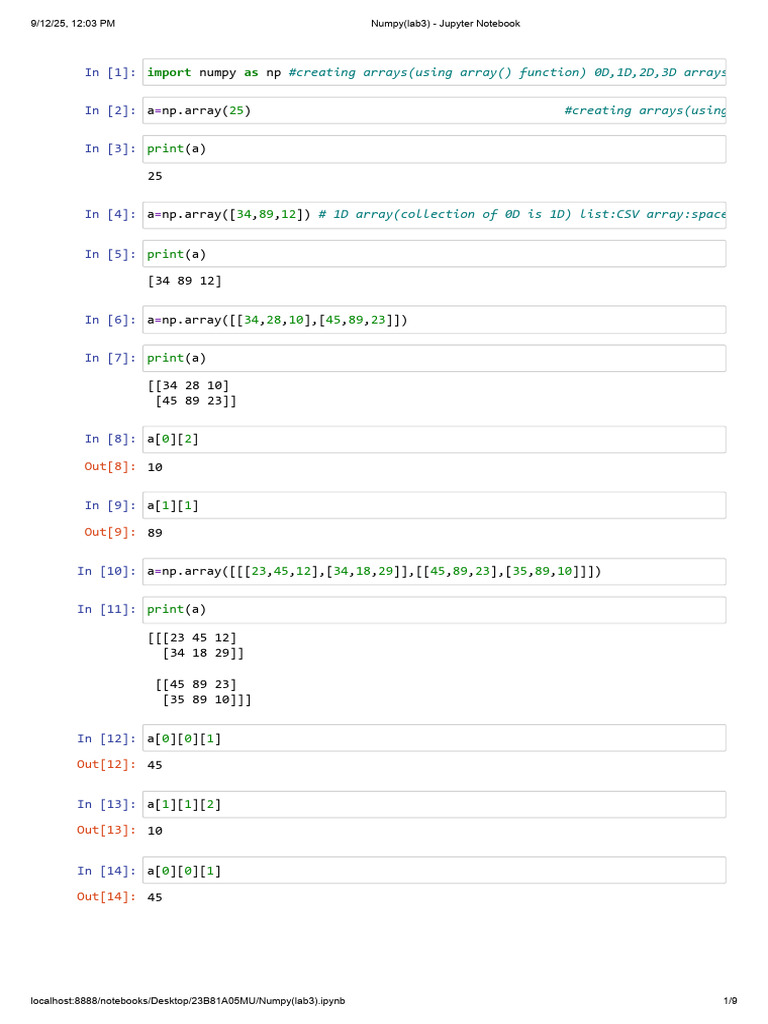This screenshot has height=1024, width=768.
Task: Click the Out[12]: prompt label
Action: click(106, 764)
